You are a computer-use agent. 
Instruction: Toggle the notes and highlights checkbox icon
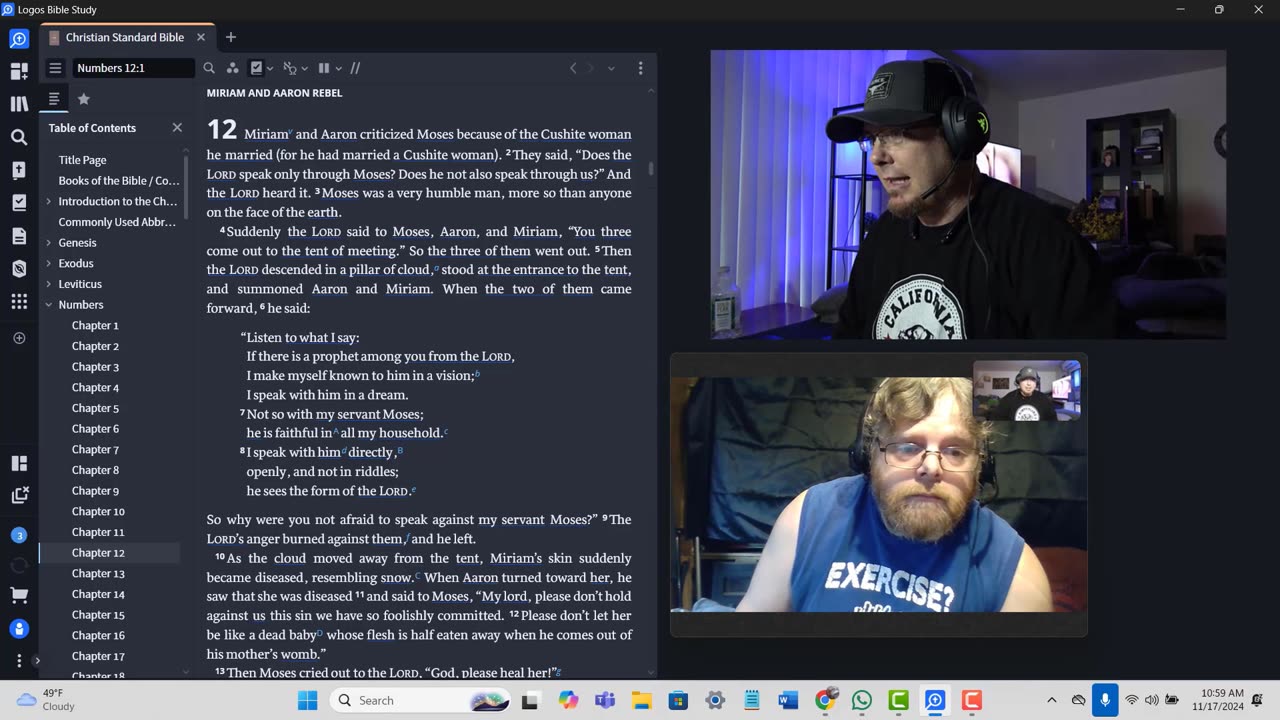coord(256,68)
